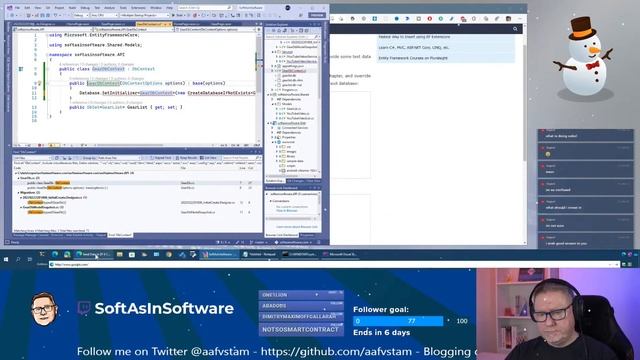Screen dimensions: 640x360
Task: Switch to the Properties tab beside Browser Link Dashboard
Action: [x=307, y=235]
